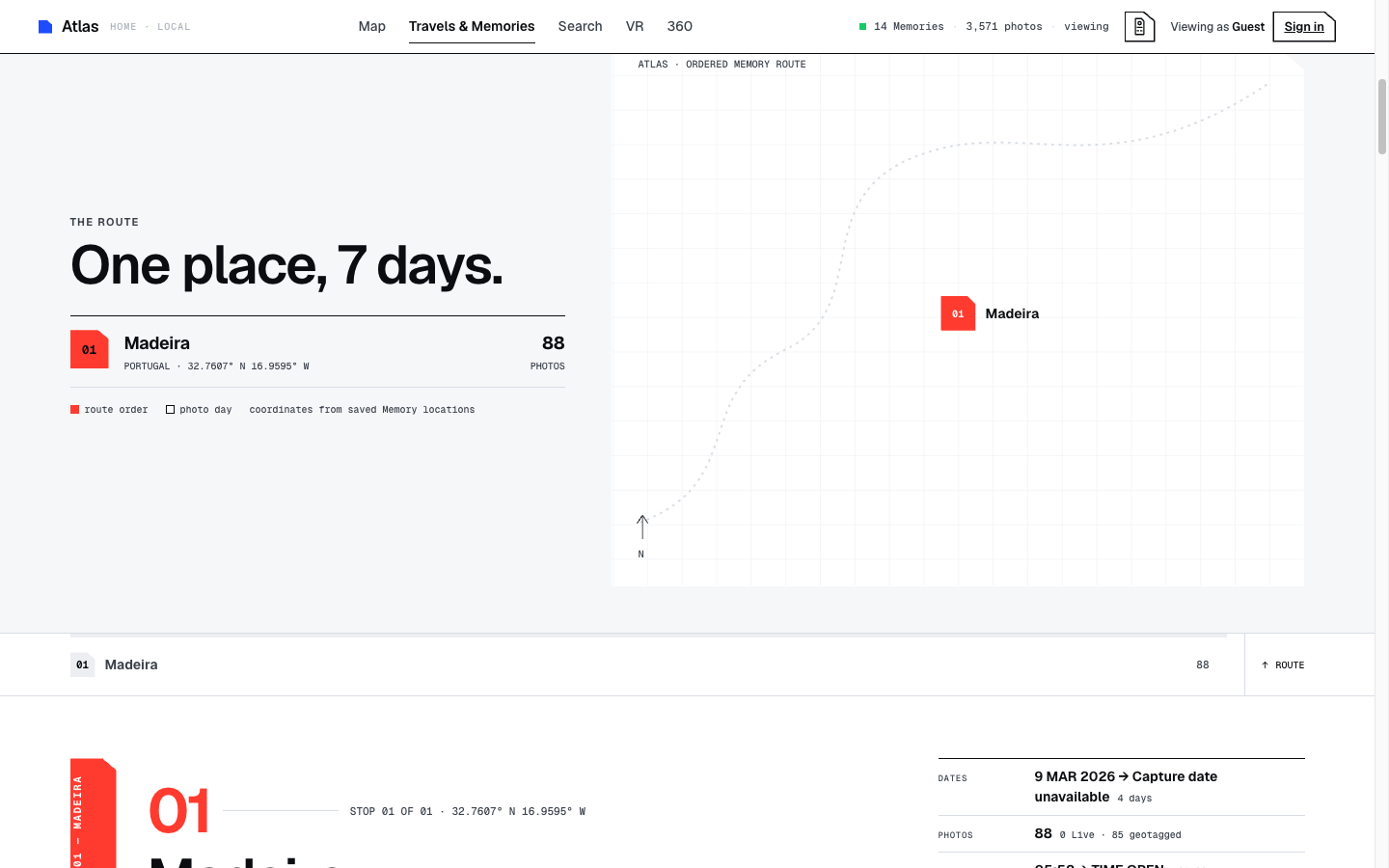This screenshot has width=1389, height=868.
Task: Click '88' count in sticky stop bar
Action: 1203,665
